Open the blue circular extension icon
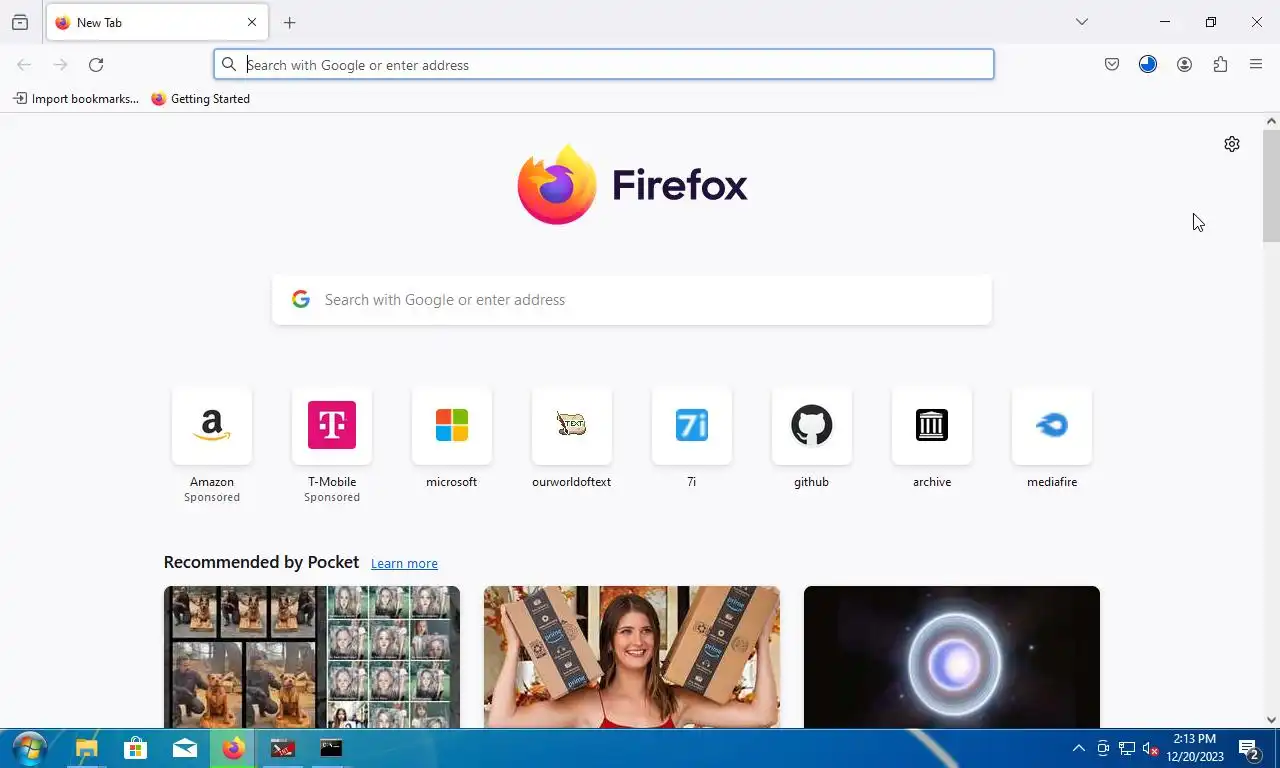Viewport: 1280px width, 768px height. pos(1148,65)
